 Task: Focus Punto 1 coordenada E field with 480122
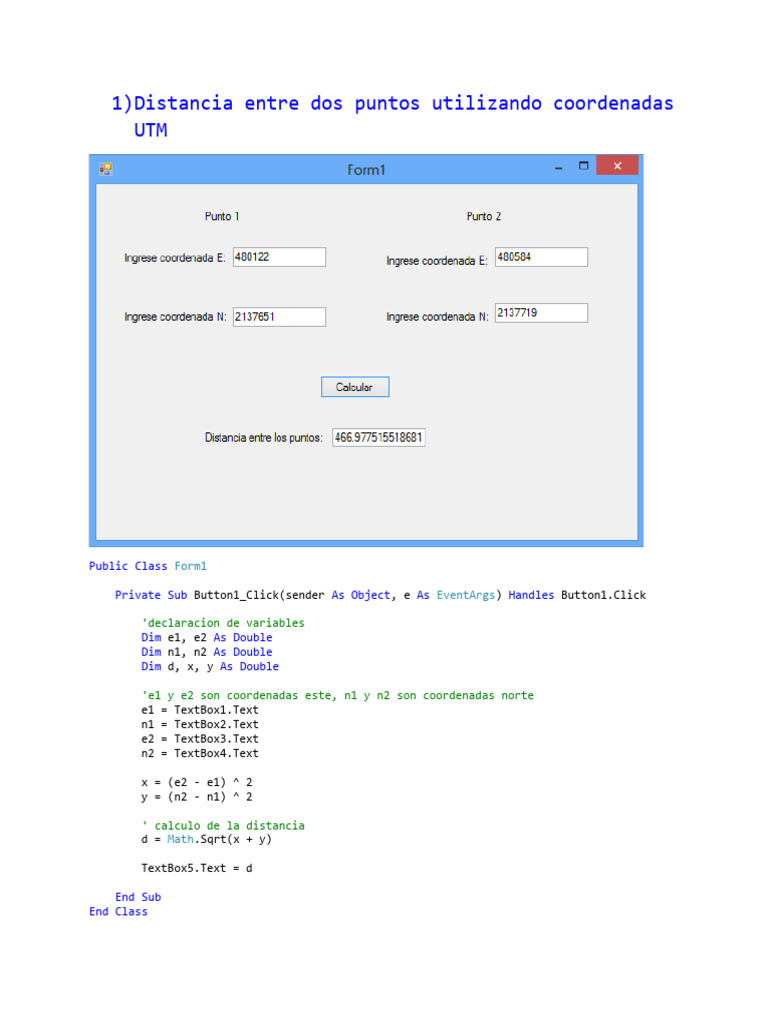pos(279,257)
